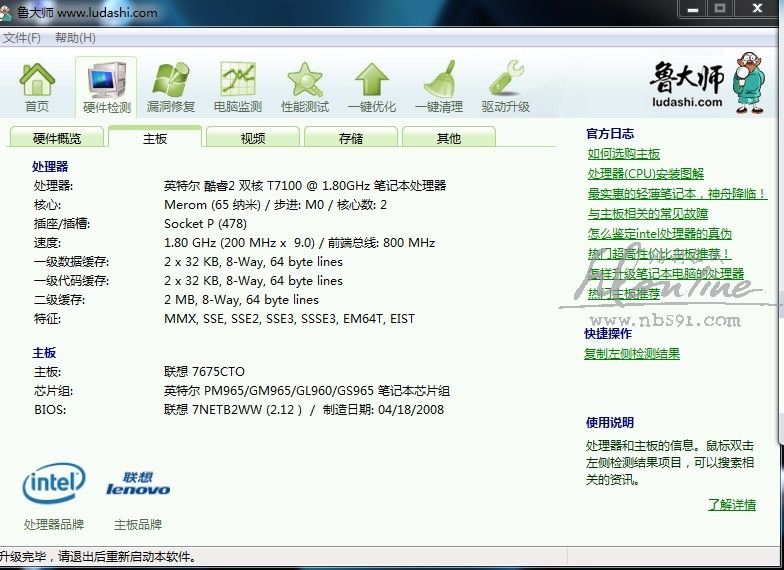The width and height of the screenshot is (784, 570).
Task: Open the 热门主板推荐 link
Action: (624, 294)
